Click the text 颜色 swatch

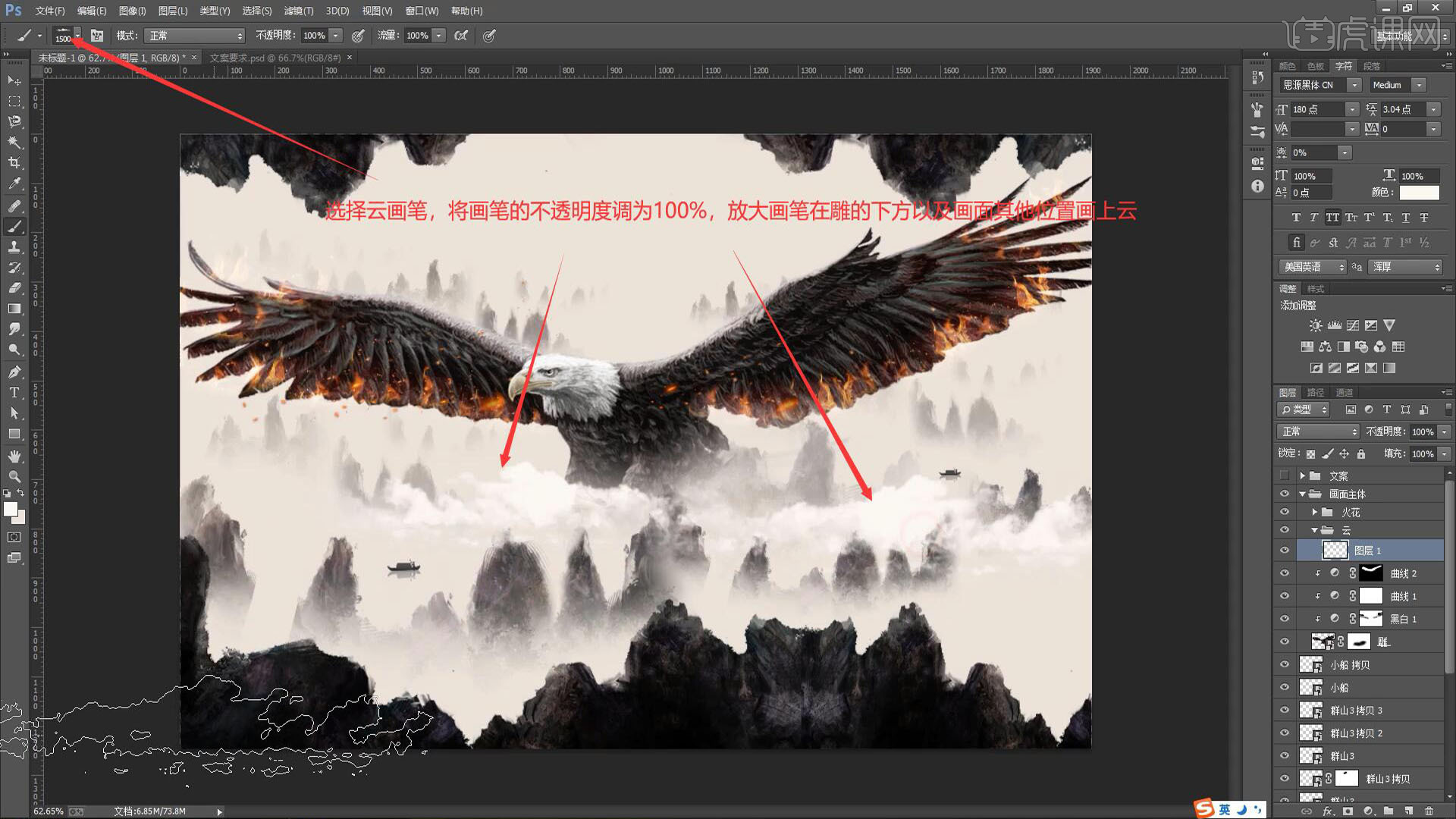1419,193
